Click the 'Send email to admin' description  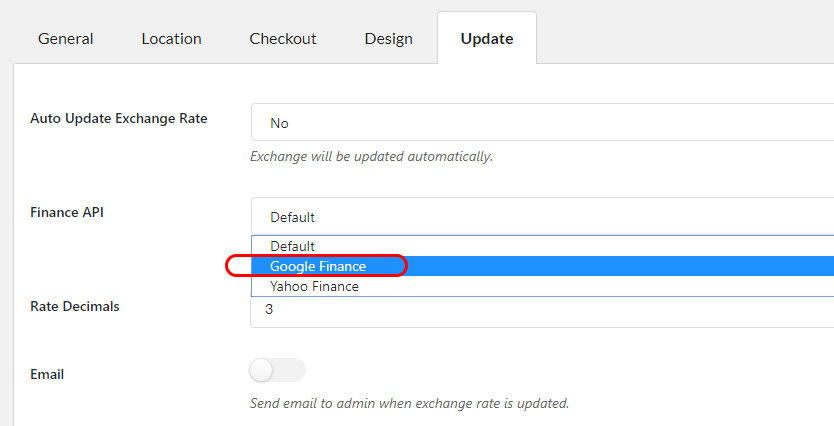click(x=410, y=403)
